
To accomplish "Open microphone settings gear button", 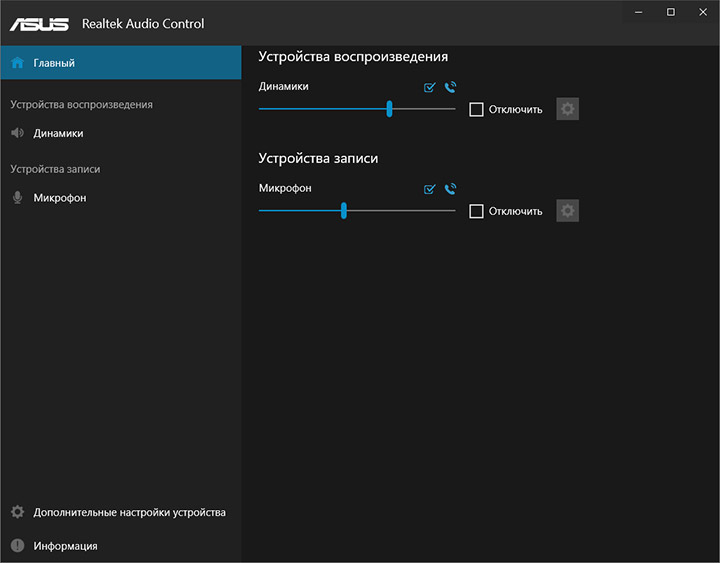I will click(x=568, y=211).
